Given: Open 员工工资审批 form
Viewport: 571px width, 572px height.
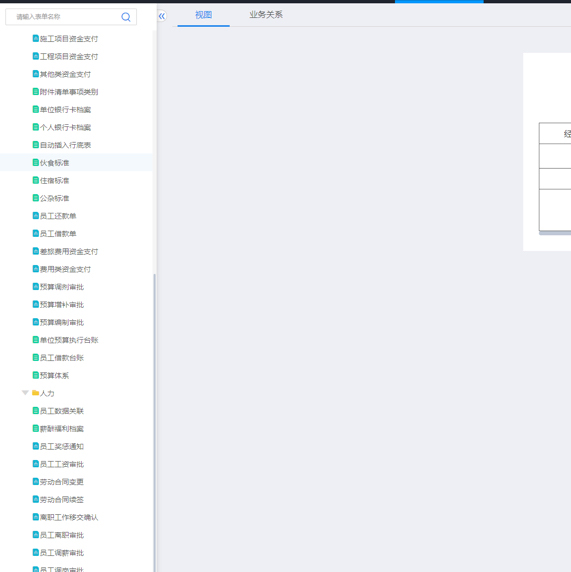Looking at the screenshot, I should click(x=62, y=464).
